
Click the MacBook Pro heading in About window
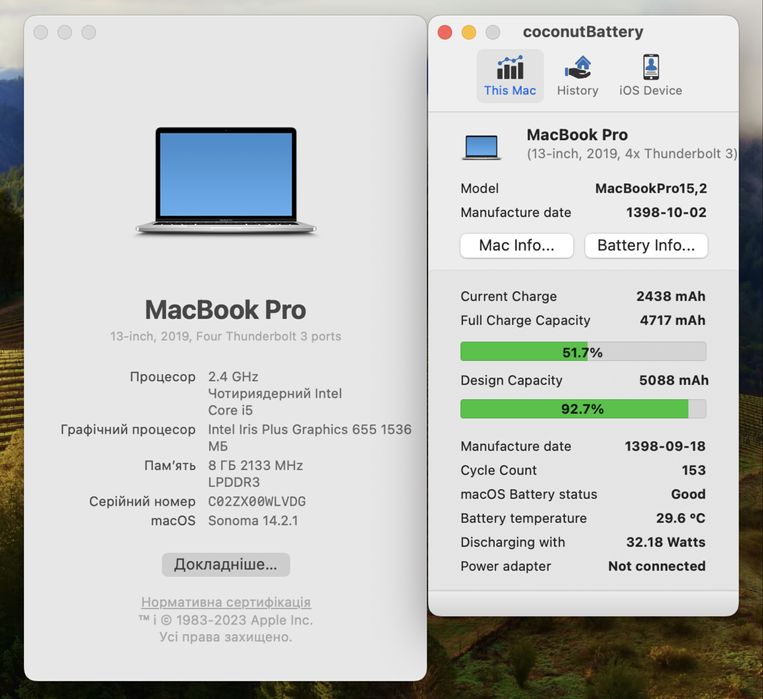tap(226, 310)
